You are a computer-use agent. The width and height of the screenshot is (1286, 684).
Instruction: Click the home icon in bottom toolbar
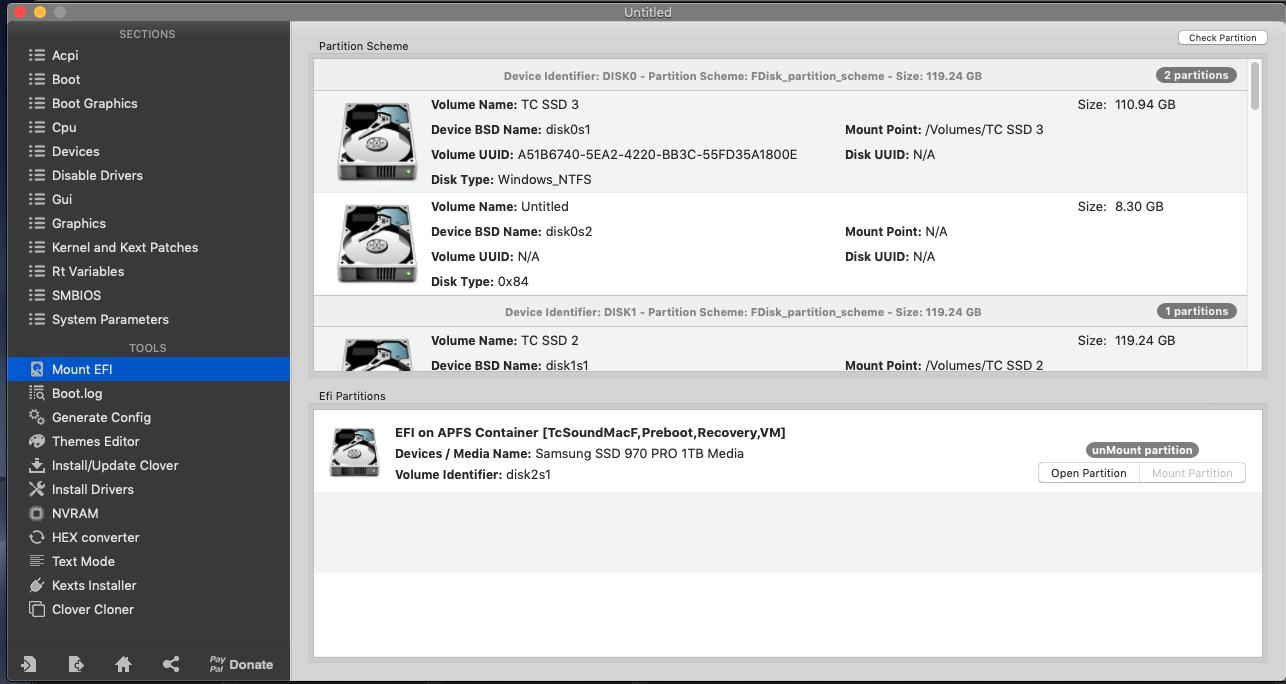123,664
